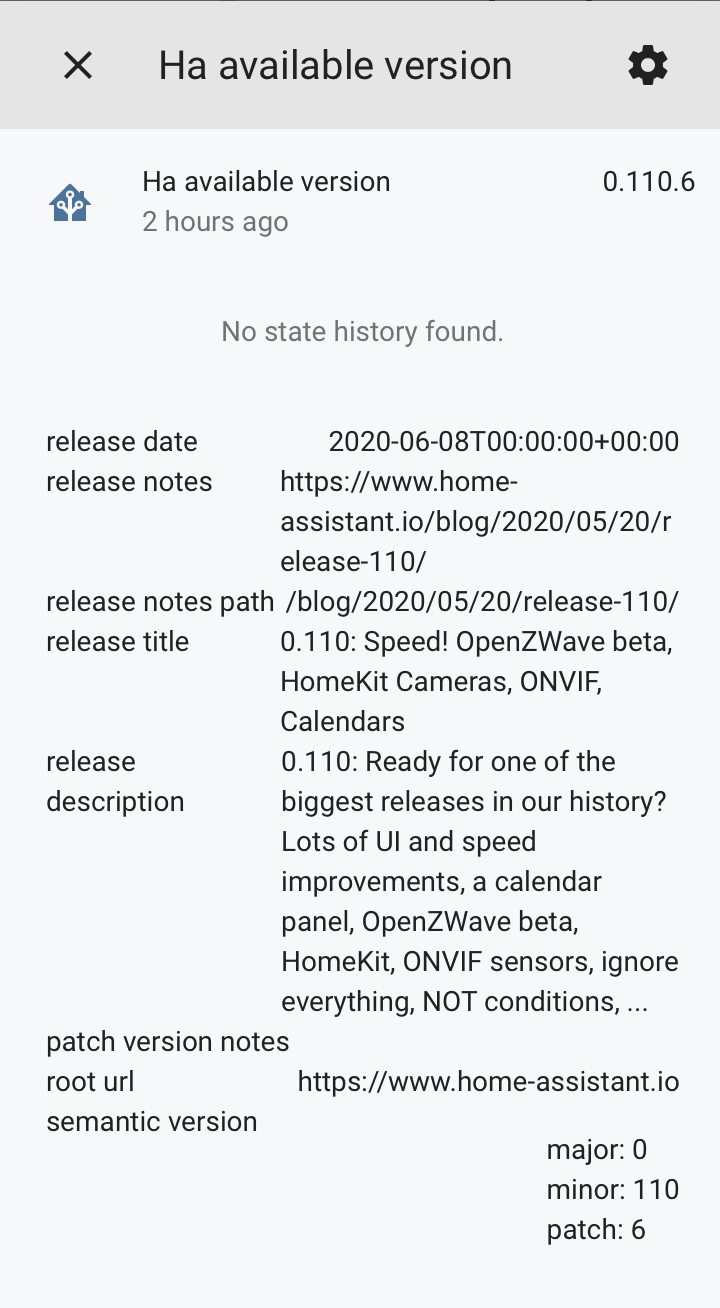Click the release description paragraph
Screen dimensions: 720x1308
pos(480,882)
